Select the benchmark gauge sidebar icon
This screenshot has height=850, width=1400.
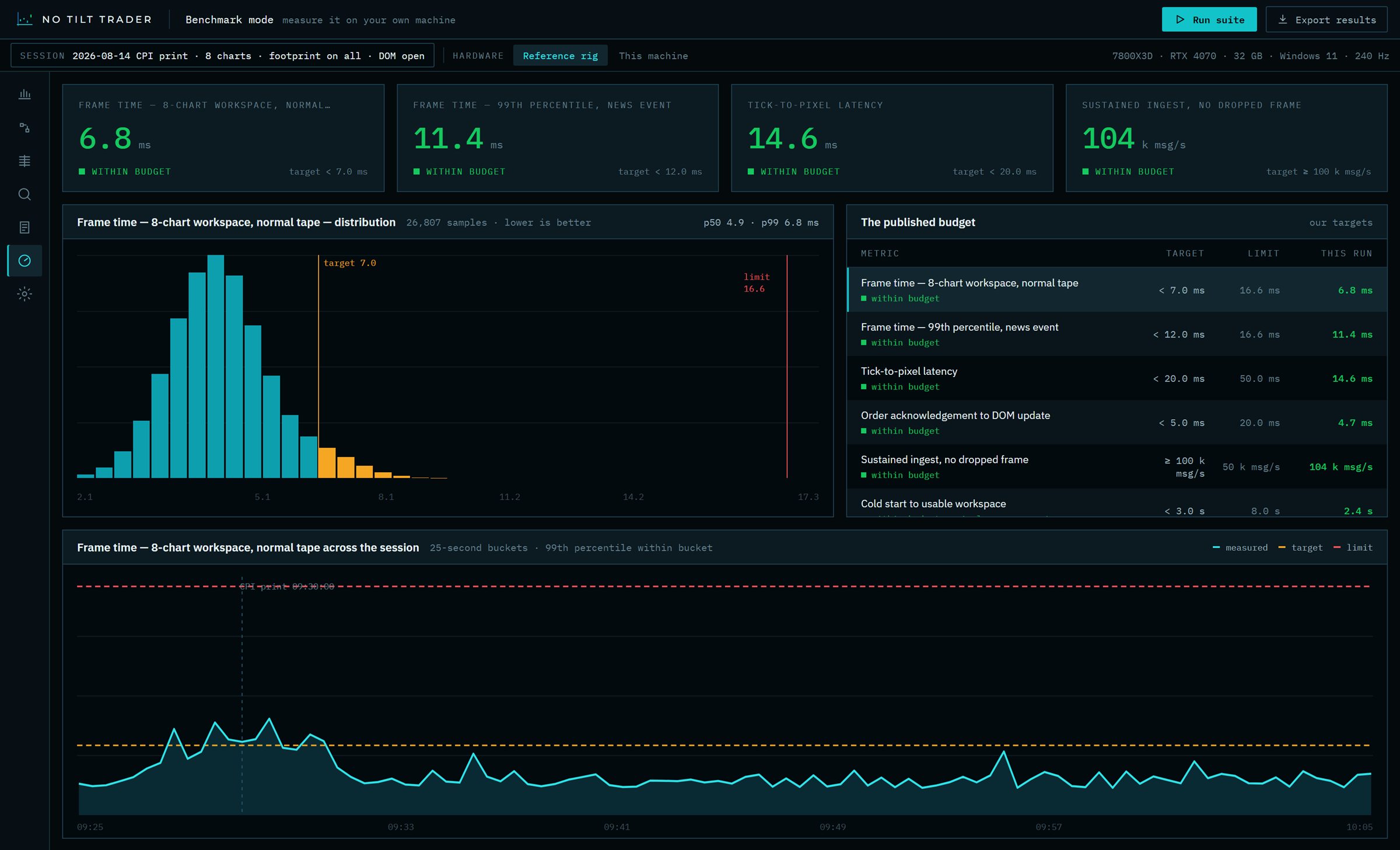point(24,260)
